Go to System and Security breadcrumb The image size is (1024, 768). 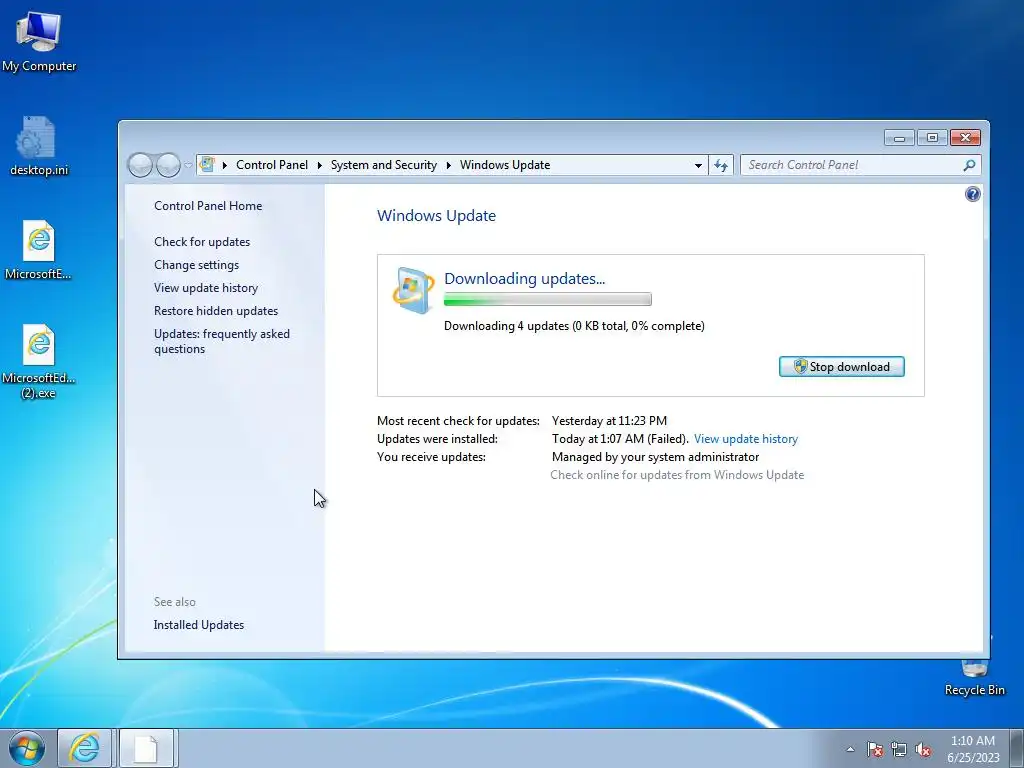[383, 165]
